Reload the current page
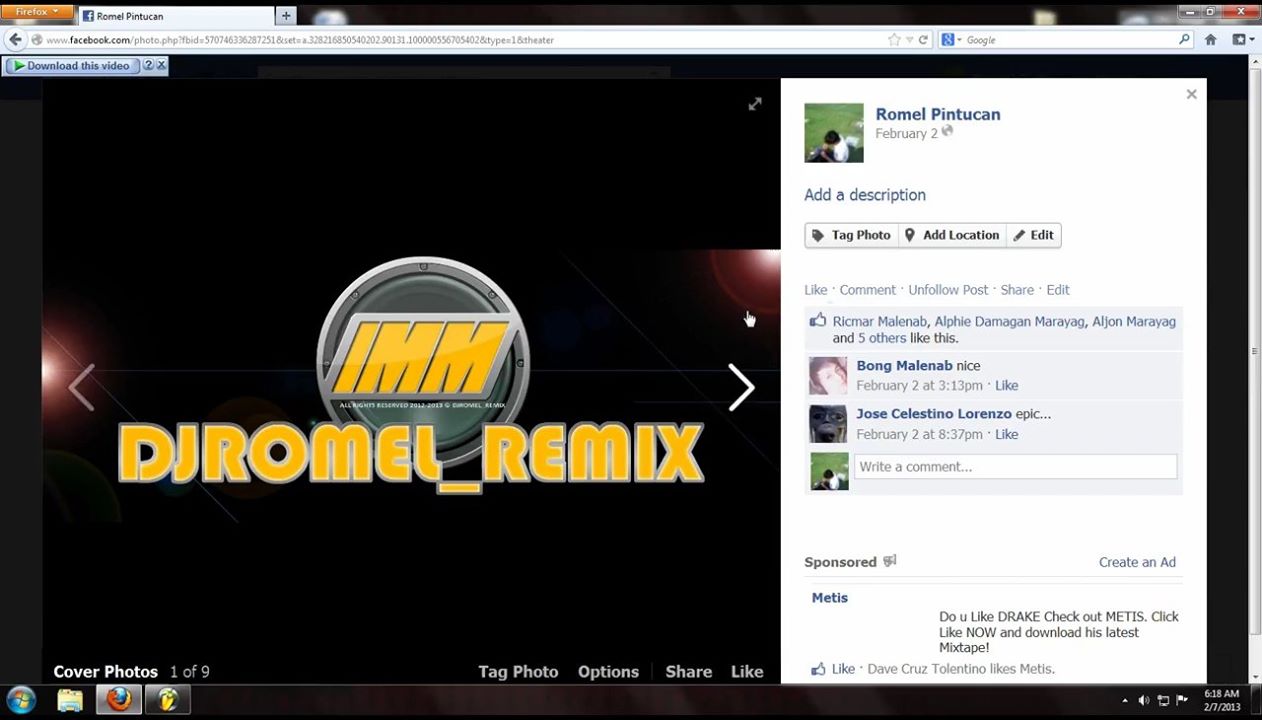 click(x=923, y=40)
